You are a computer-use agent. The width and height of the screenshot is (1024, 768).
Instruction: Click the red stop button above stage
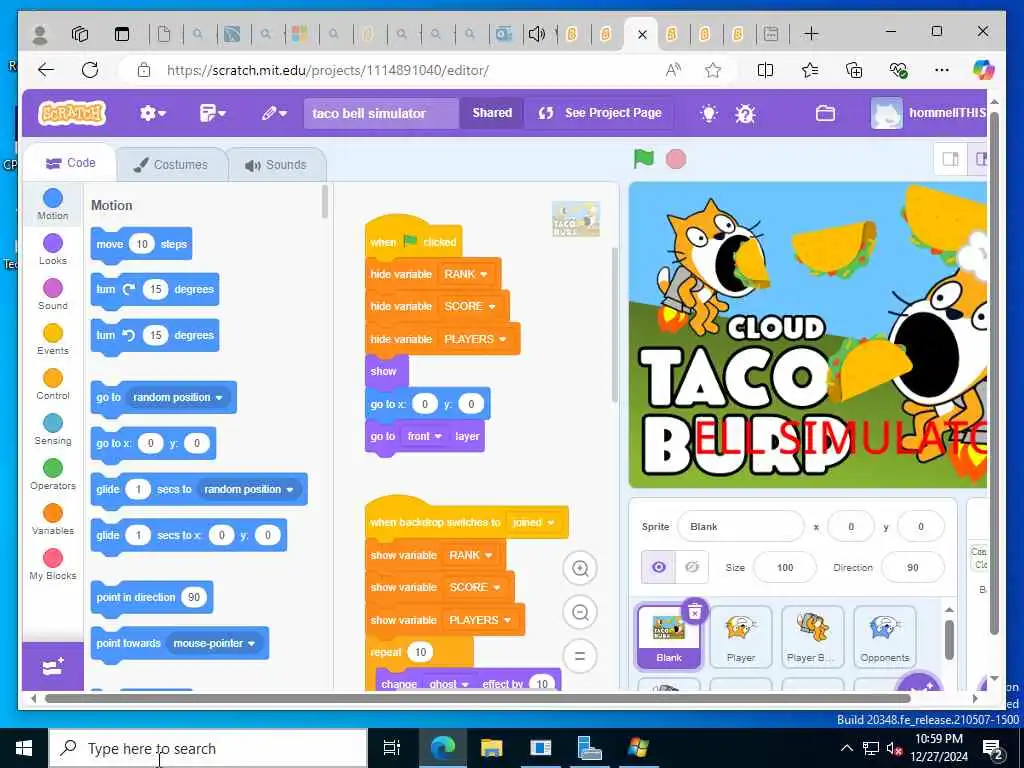click(x=675, y=159)
